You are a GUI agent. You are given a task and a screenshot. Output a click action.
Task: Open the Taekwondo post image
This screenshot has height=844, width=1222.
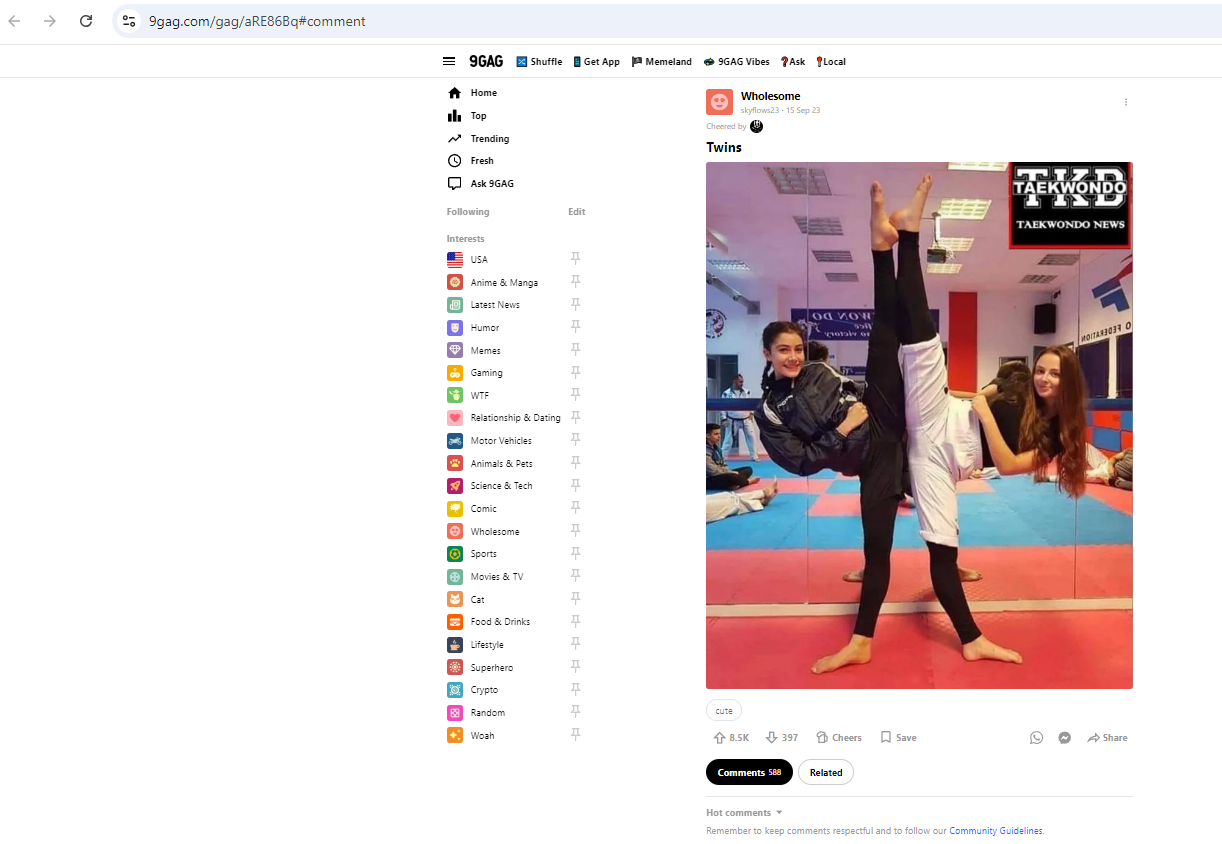pyautogui.click(x=918, y=425)
